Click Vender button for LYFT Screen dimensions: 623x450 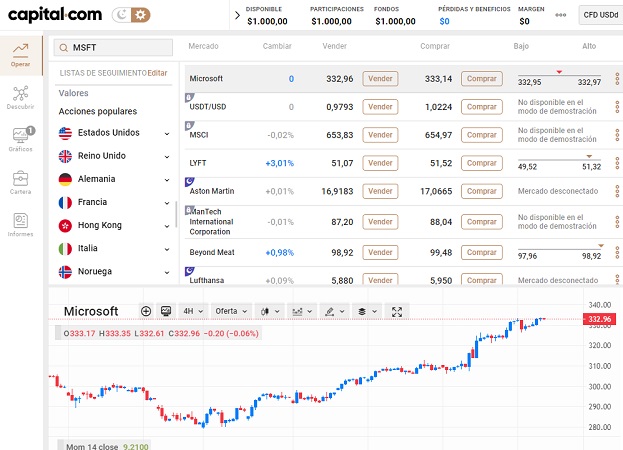click(380, 163)
